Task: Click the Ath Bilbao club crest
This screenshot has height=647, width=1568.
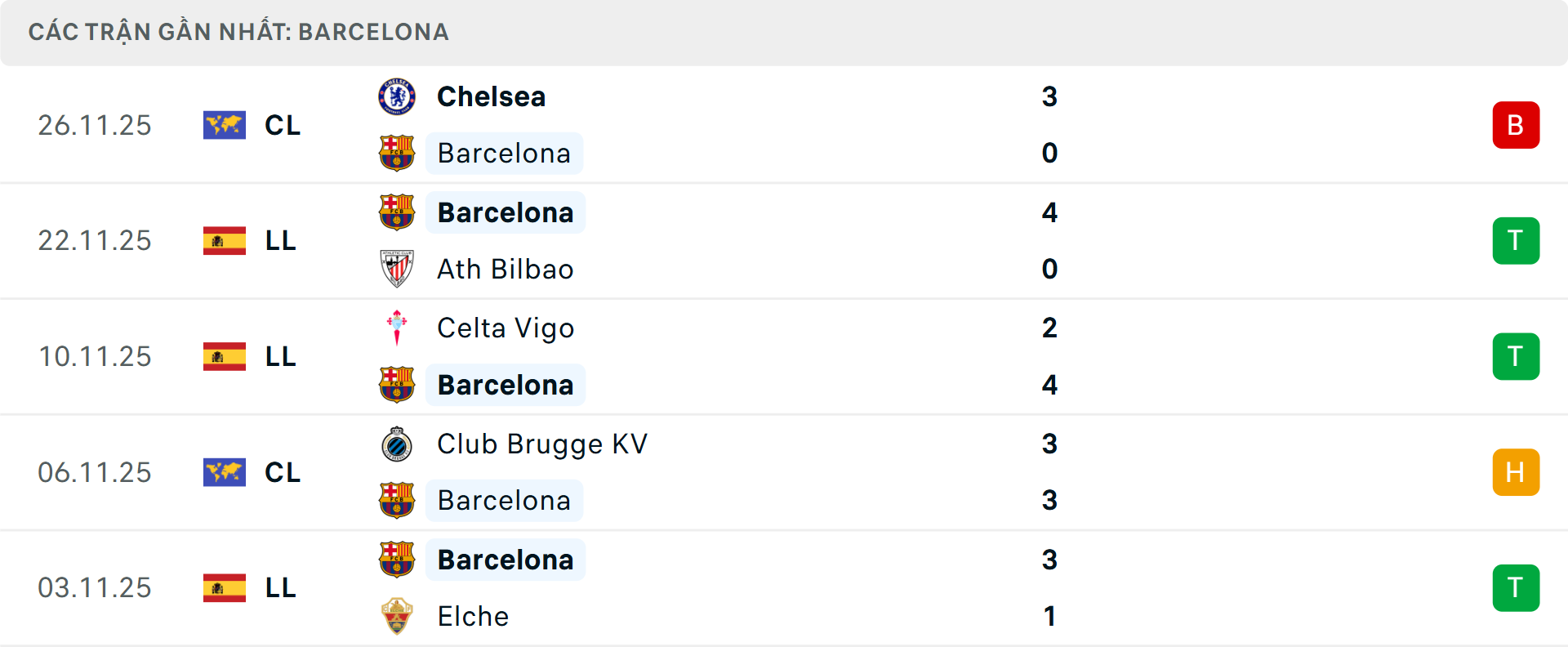Action: (x=398, y=269)
